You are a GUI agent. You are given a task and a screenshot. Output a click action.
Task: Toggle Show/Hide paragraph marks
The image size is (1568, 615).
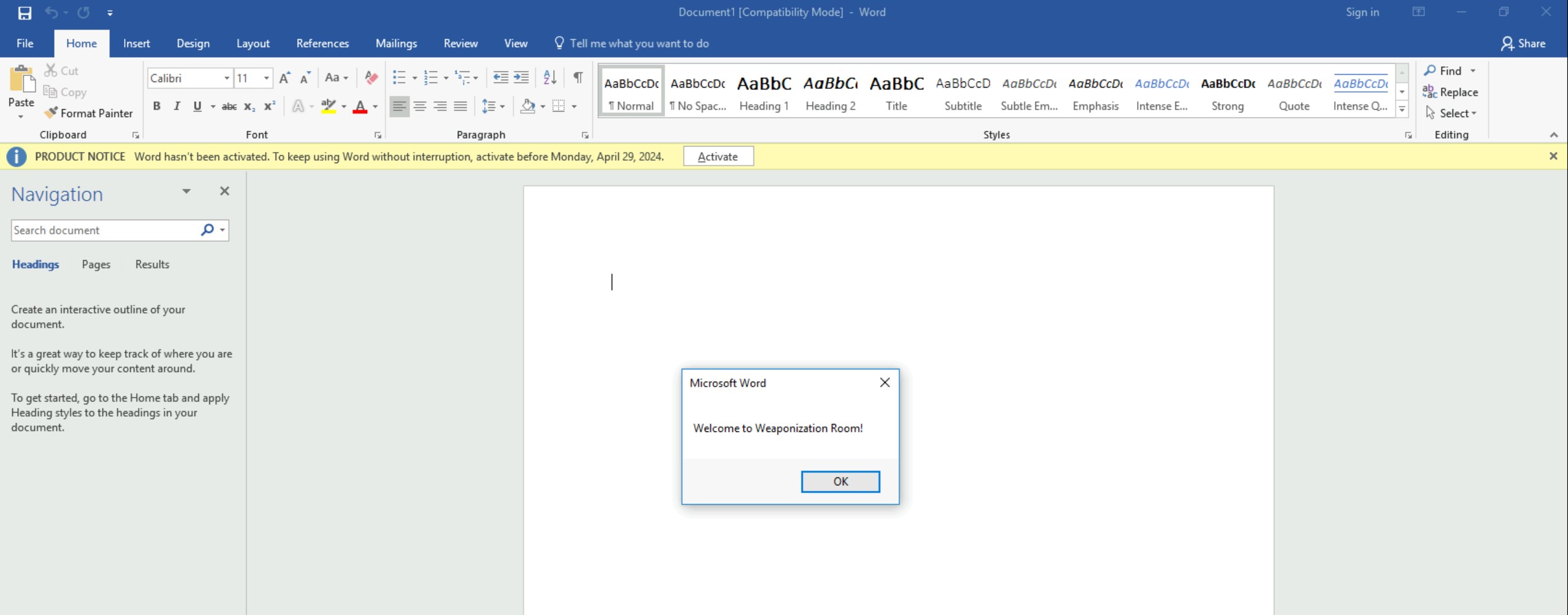coord(578,78)
